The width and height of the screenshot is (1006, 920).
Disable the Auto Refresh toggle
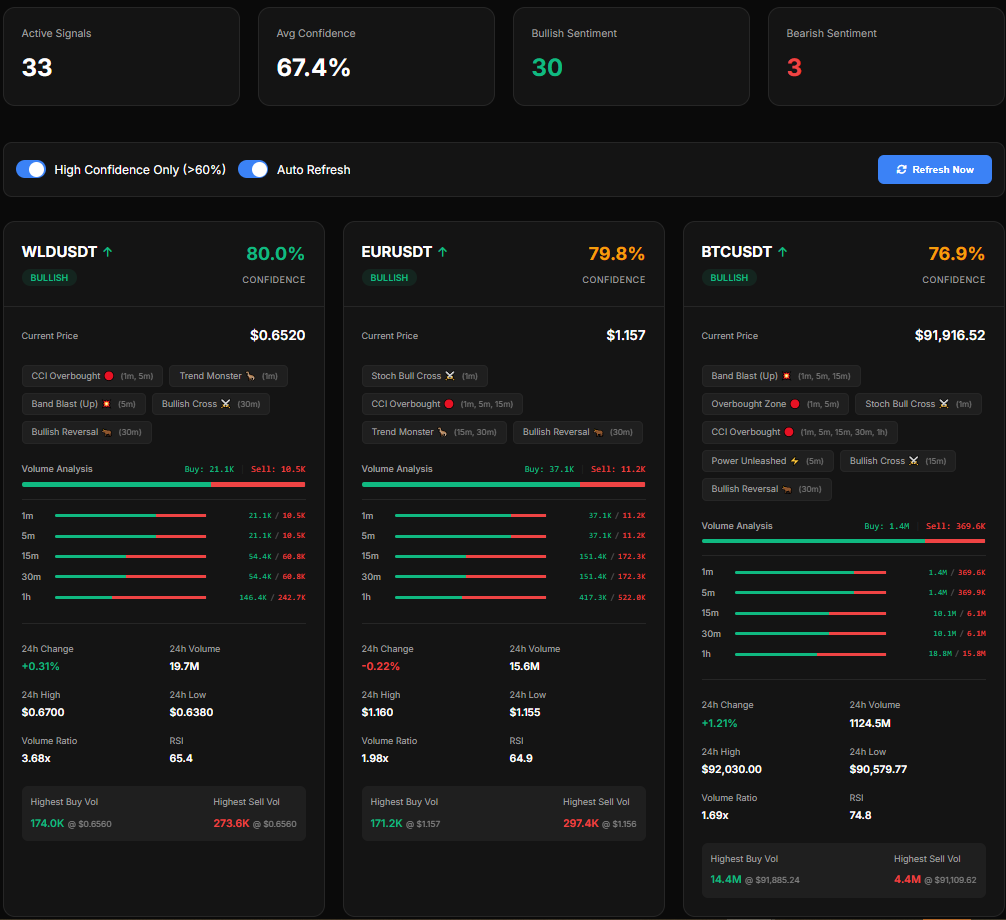(x=253, y=169)
